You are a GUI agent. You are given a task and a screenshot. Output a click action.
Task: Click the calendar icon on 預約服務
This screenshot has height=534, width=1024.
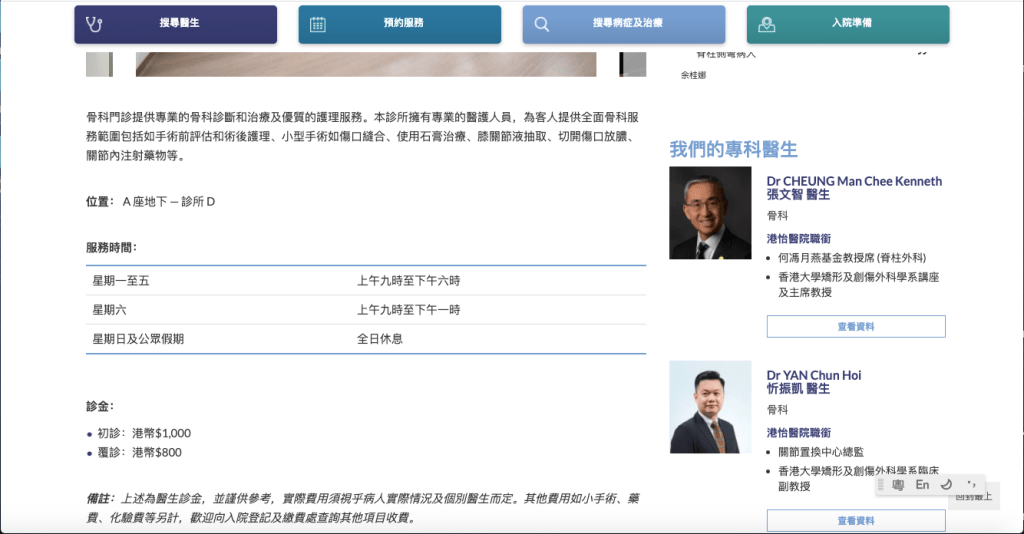318,24
